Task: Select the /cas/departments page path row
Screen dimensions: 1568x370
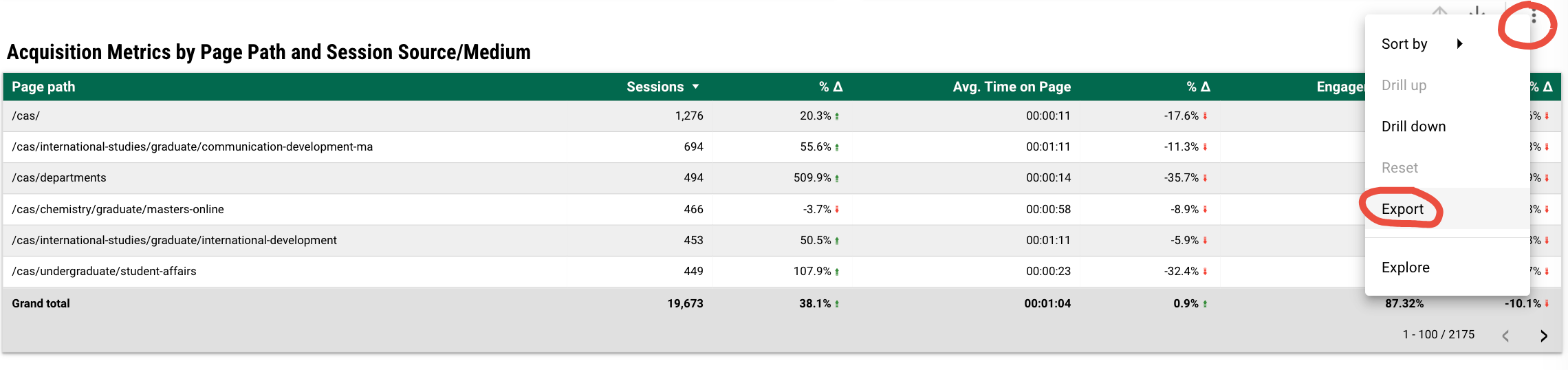Action: [x=59, y=177]
